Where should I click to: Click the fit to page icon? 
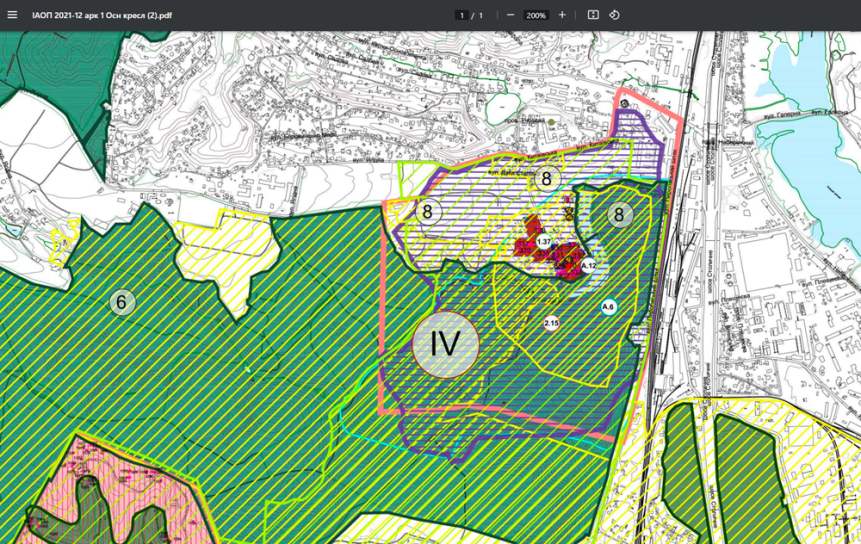(x=593, y=15)
